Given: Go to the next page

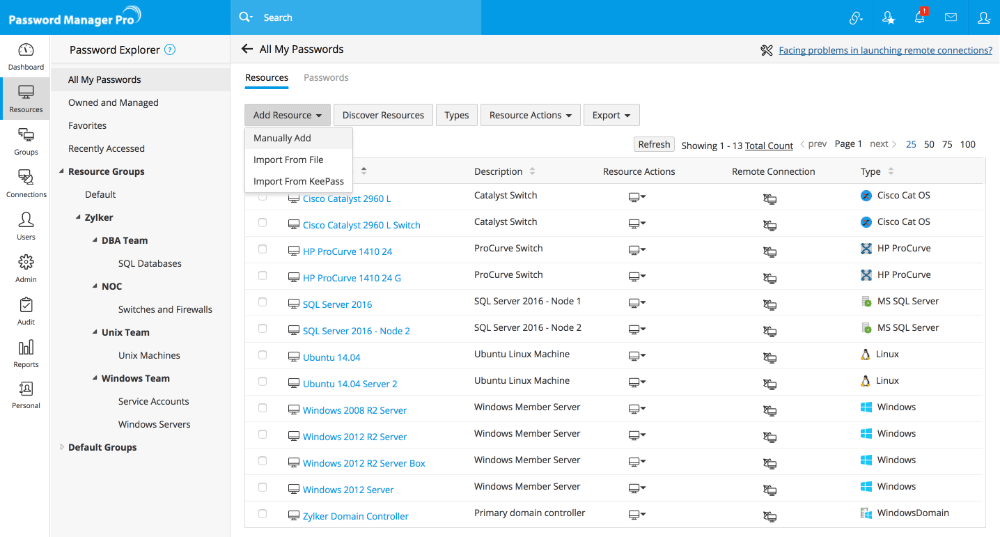Looking at the screenshot, I should click(883, 144).
